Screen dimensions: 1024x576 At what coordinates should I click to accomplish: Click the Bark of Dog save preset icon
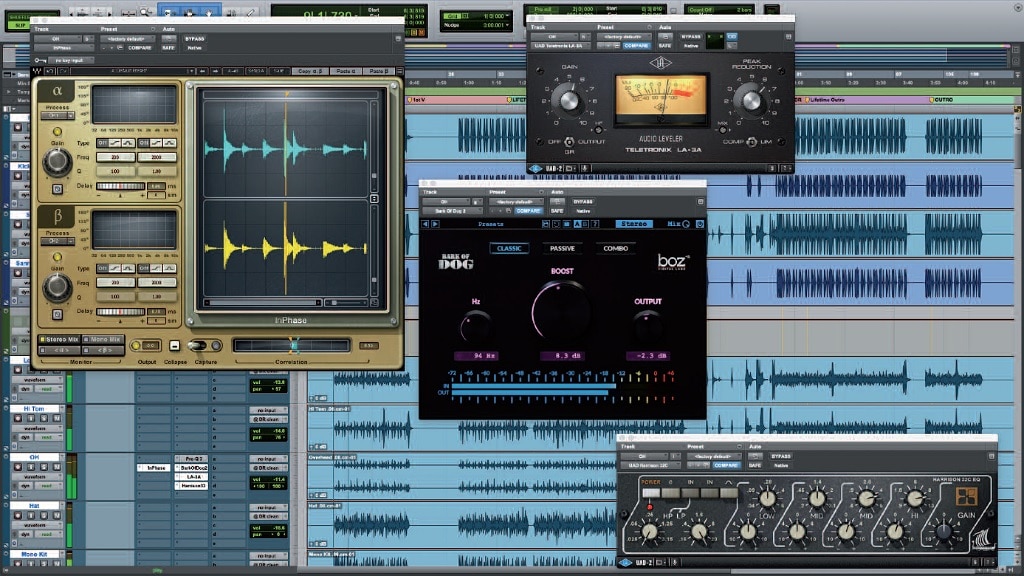coord(545,224)
